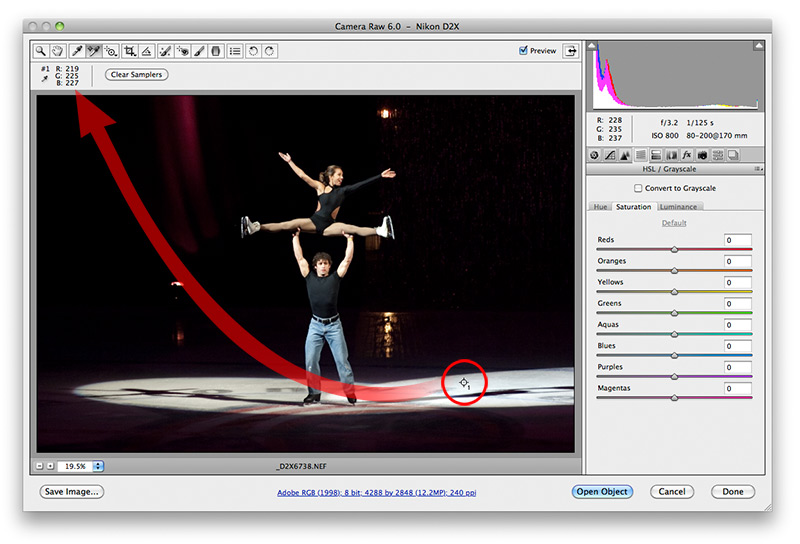Click the Save Image button
Viewport: 800px width, 544px height.
tap(71, 491)
